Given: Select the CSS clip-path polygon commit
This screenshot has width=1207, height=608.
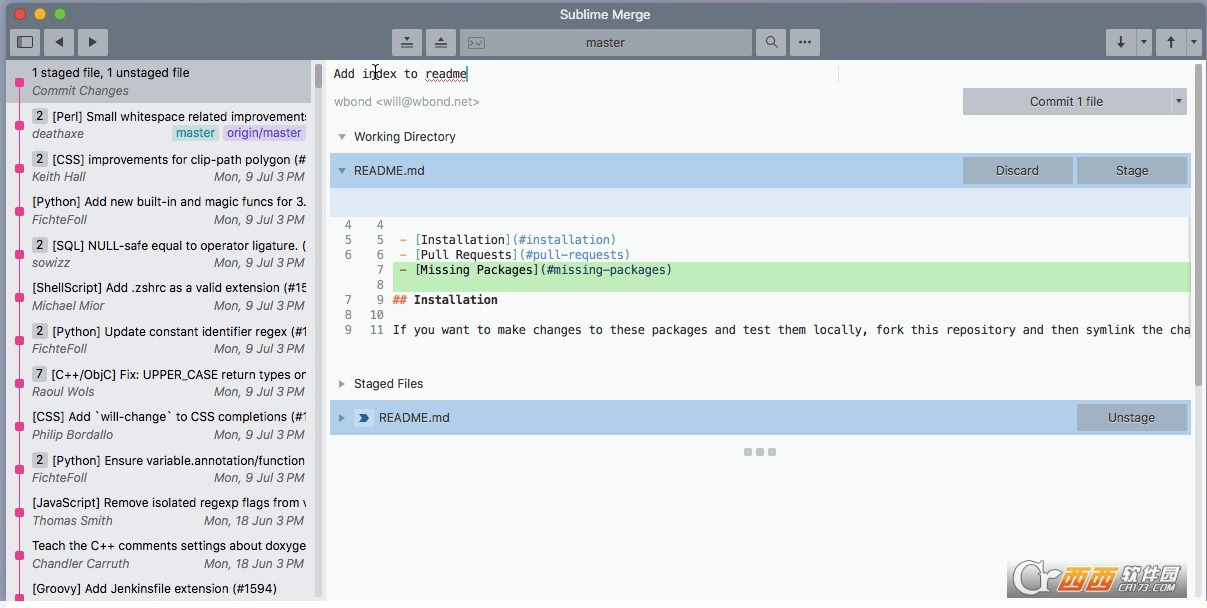Looking at the screenshot, I should [160, 167].
